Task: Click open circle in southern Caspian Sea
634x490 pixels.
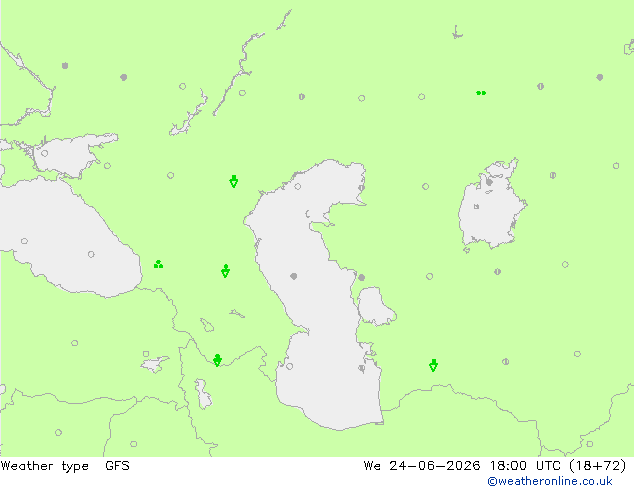Action: [290, 366]
